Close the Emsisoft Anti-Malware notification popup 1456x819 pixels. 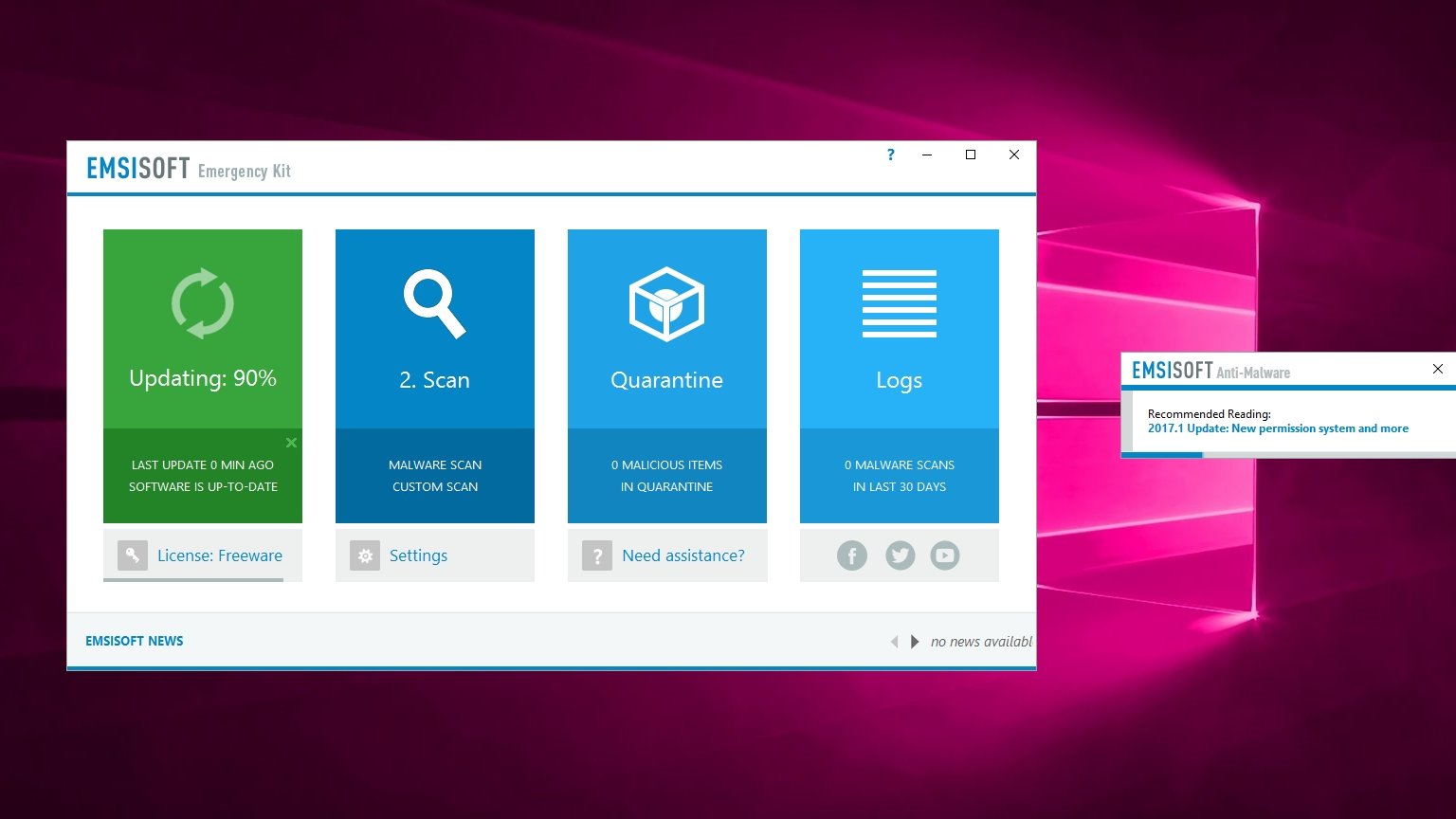(x=1438, y=369)
